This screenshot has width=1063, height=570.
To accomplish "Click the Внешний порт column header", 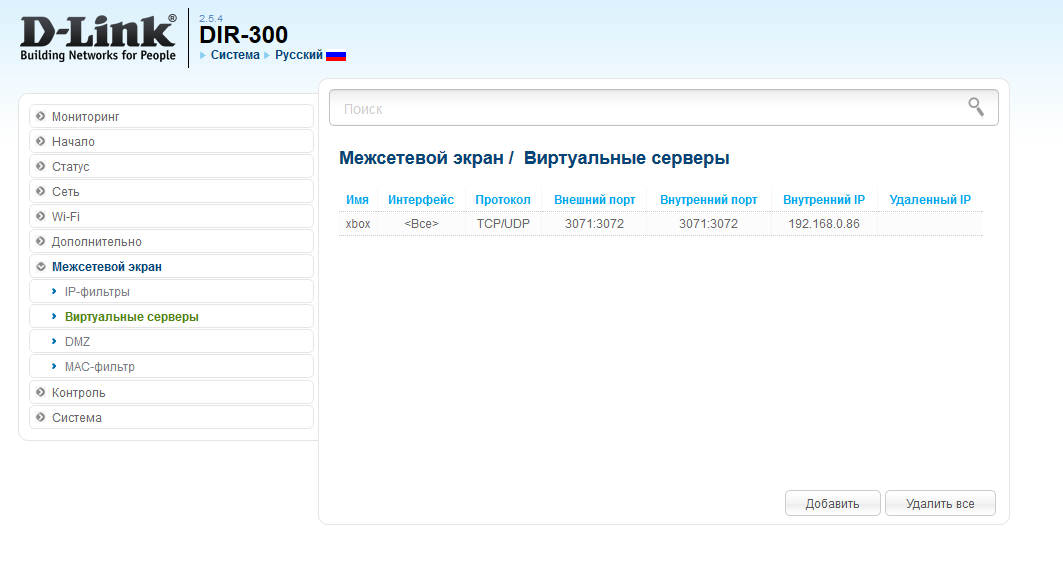I will click(x=595, y=200).
